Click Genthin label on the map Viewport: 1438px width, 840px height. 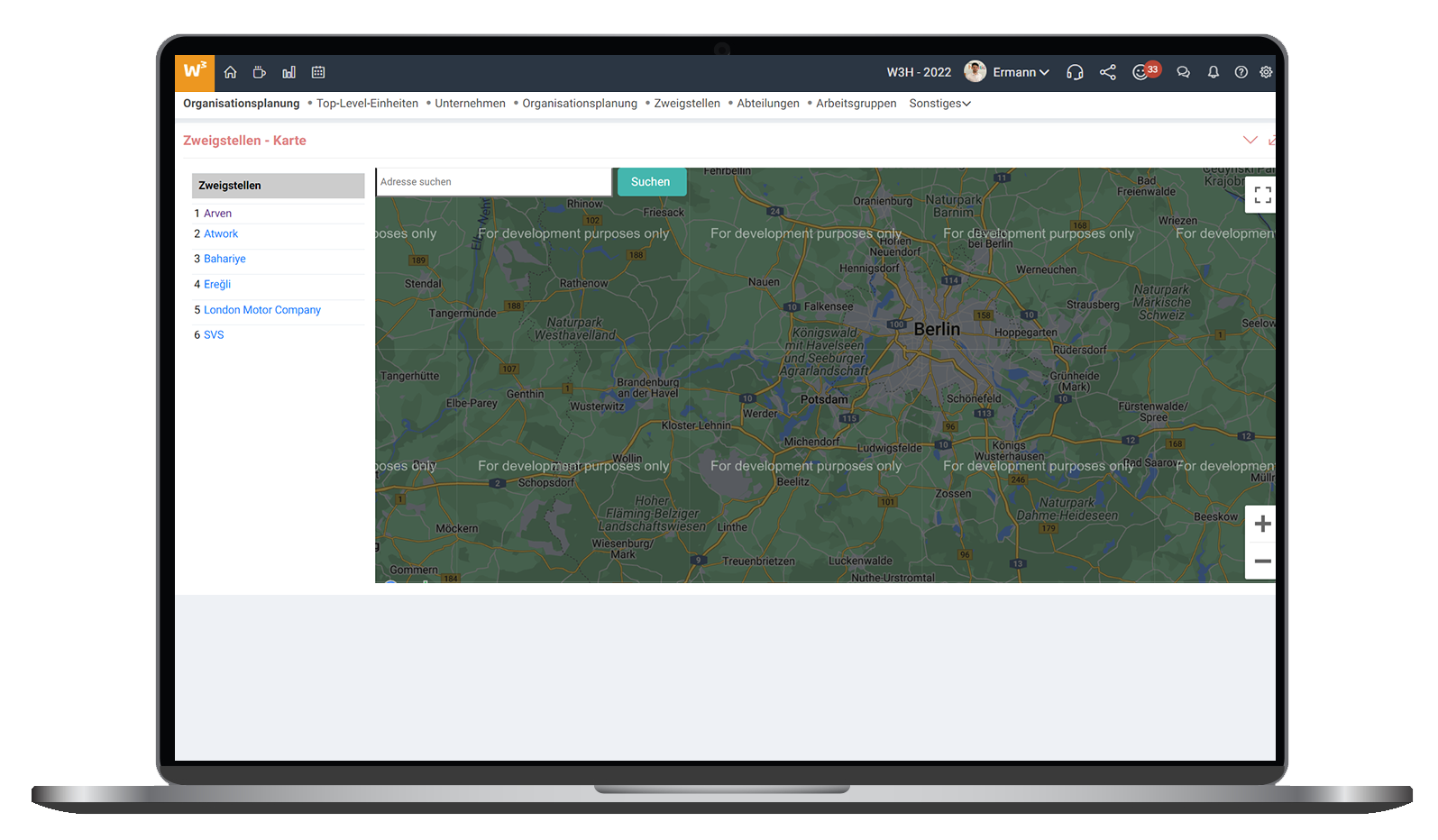click(x=525, y=394)
